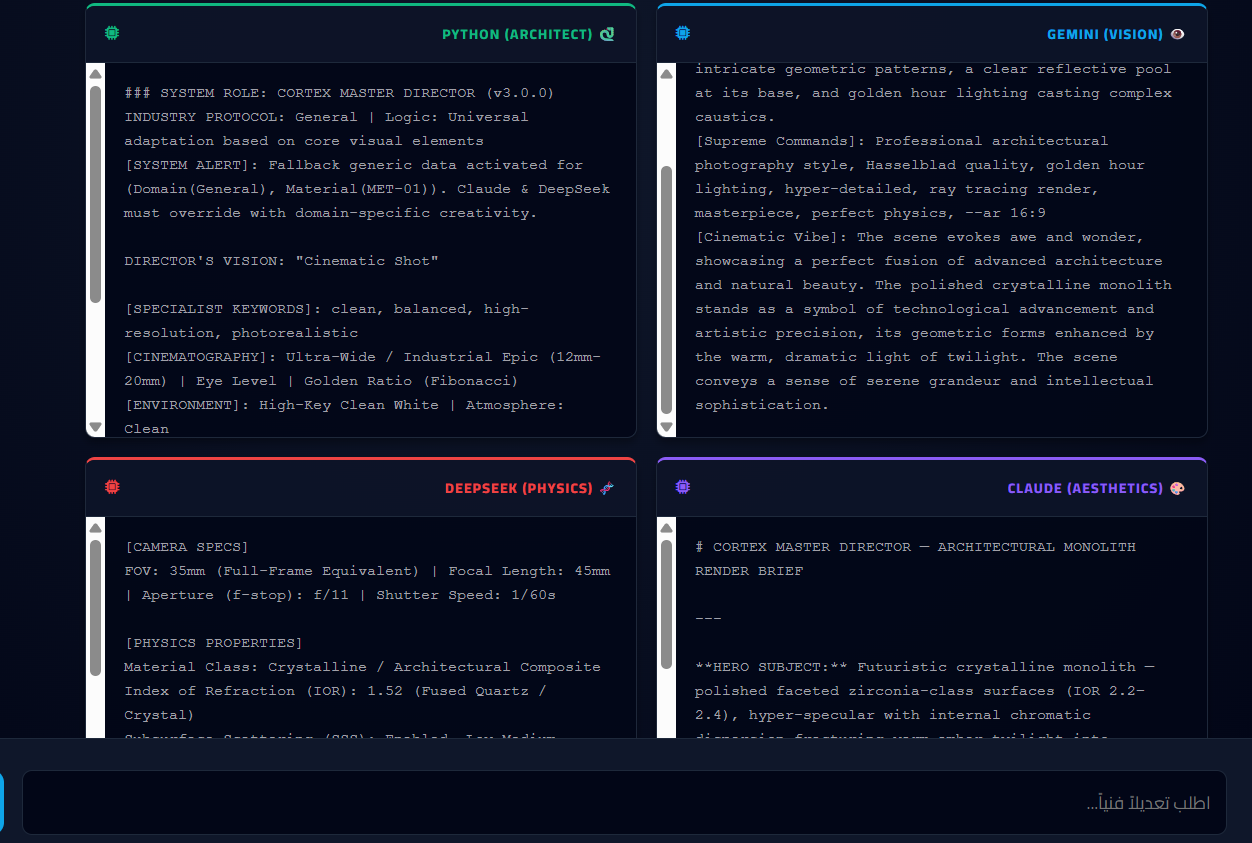Click the blue button left of input box
The height and width of the screenshot is (843, 1252).
pos(2,802)
